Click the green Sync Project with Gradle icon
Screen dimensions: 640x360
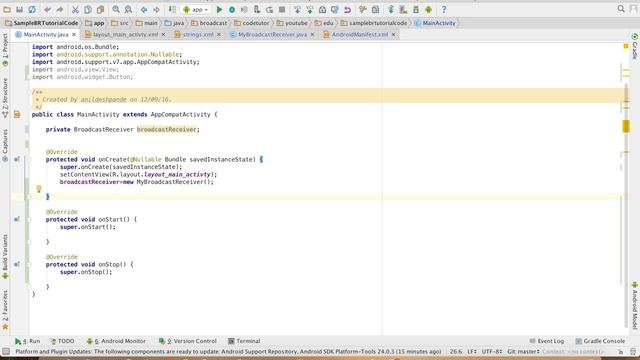click(x=391, y=9)
